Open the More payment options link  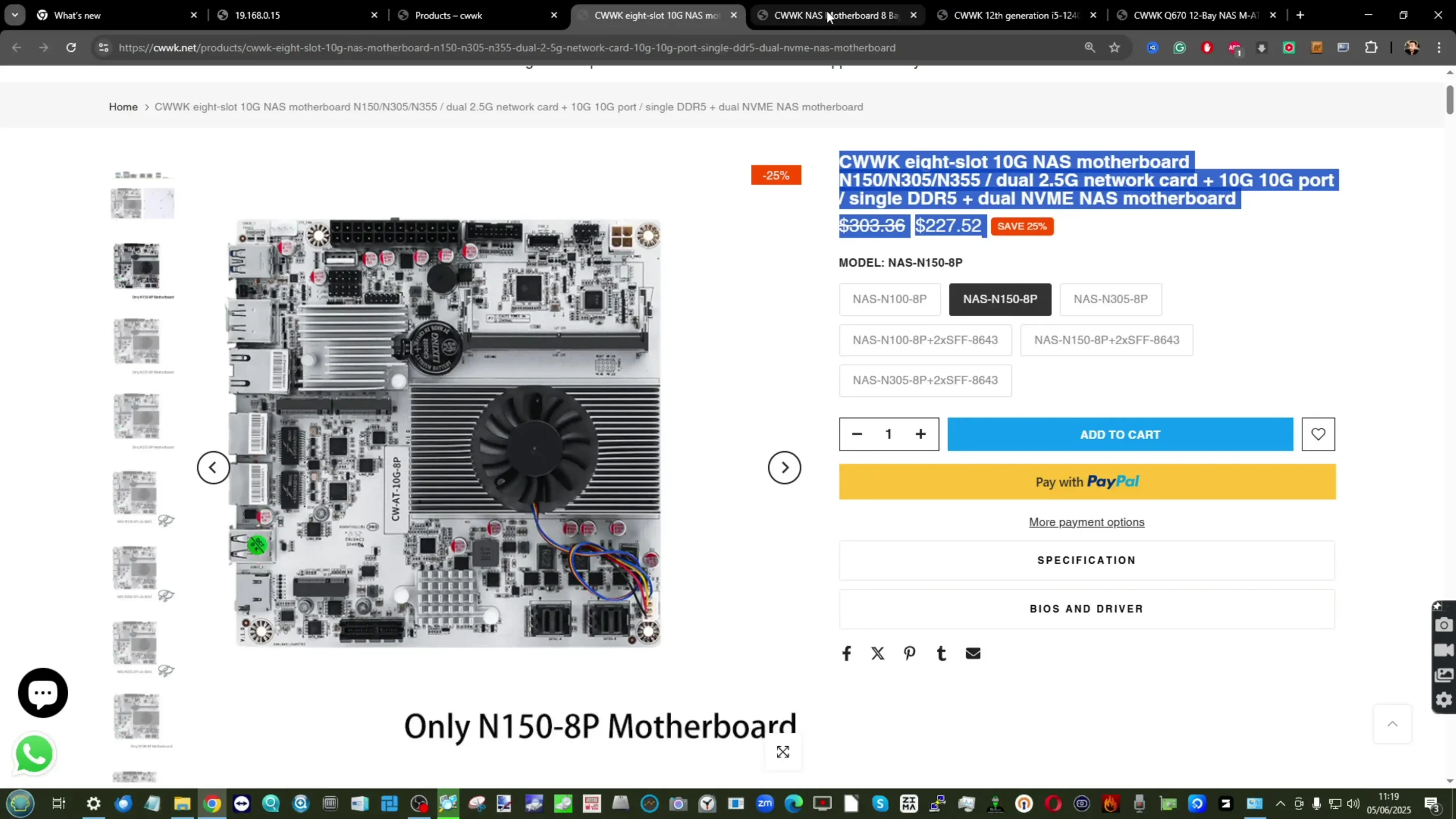pyautogui.click(x=1086, y=522)
